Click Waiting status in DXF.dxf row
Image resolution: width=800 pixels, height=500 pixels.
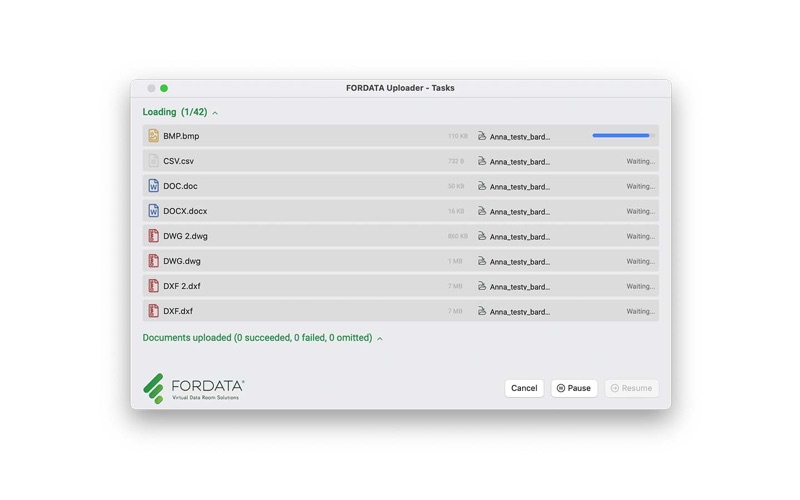point(640,311)
